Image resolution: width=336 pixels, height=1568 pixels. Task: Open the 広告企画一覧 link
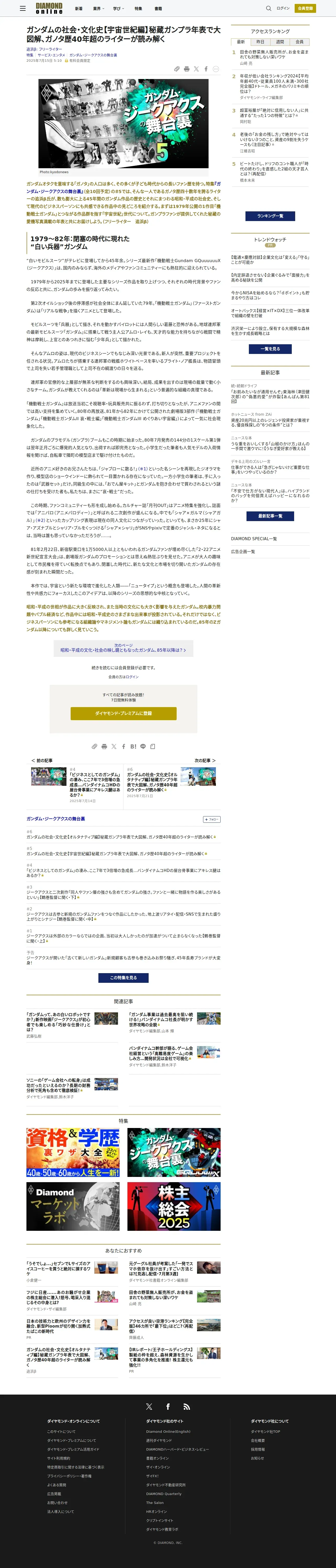[243, 551]
